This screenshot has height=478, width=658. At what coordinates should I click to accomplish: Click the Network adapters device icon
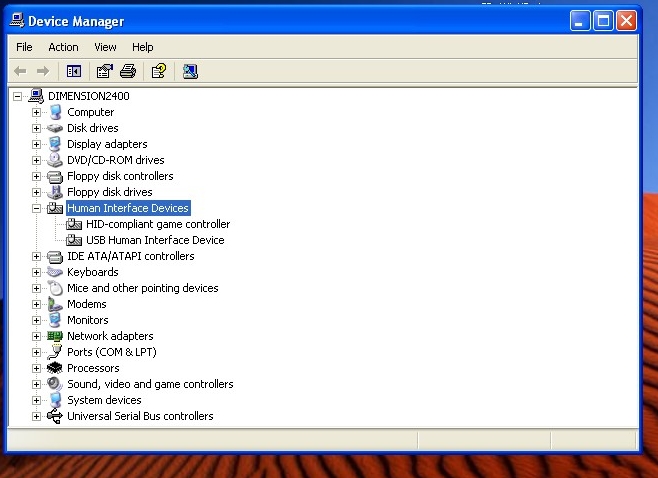(x=55, y=336)
